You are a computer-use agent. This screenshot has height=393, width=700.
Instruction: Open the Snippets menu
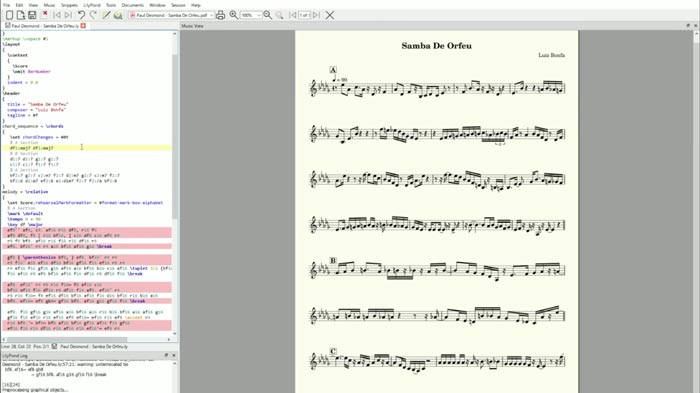(69, 5)
